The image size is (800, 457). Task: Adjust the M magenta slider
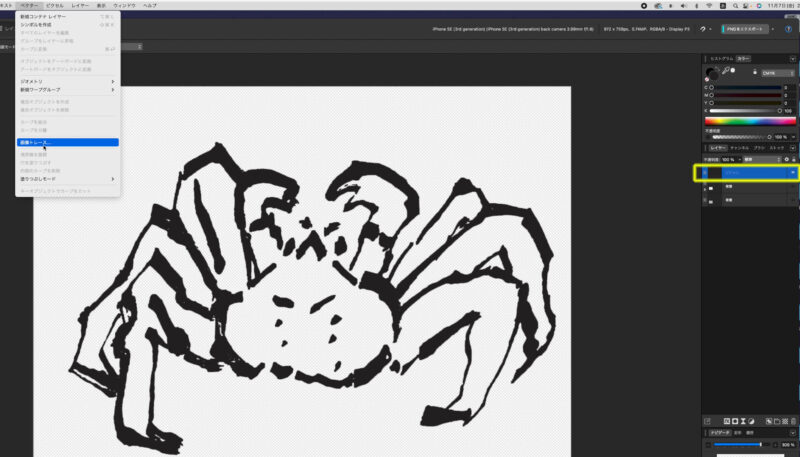(747, 95)
